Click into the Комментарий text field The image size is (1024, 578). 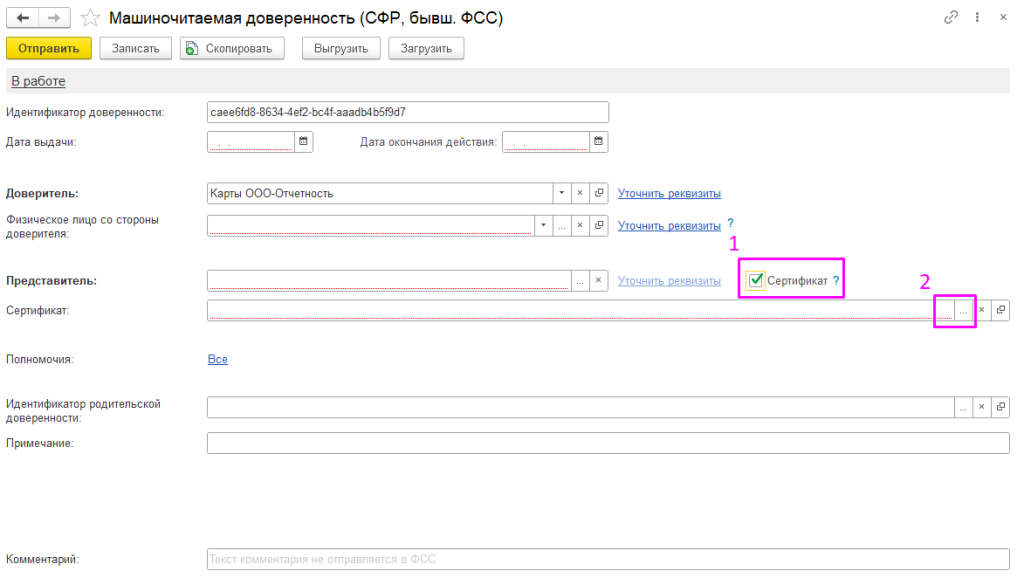(x=607, y=559)
